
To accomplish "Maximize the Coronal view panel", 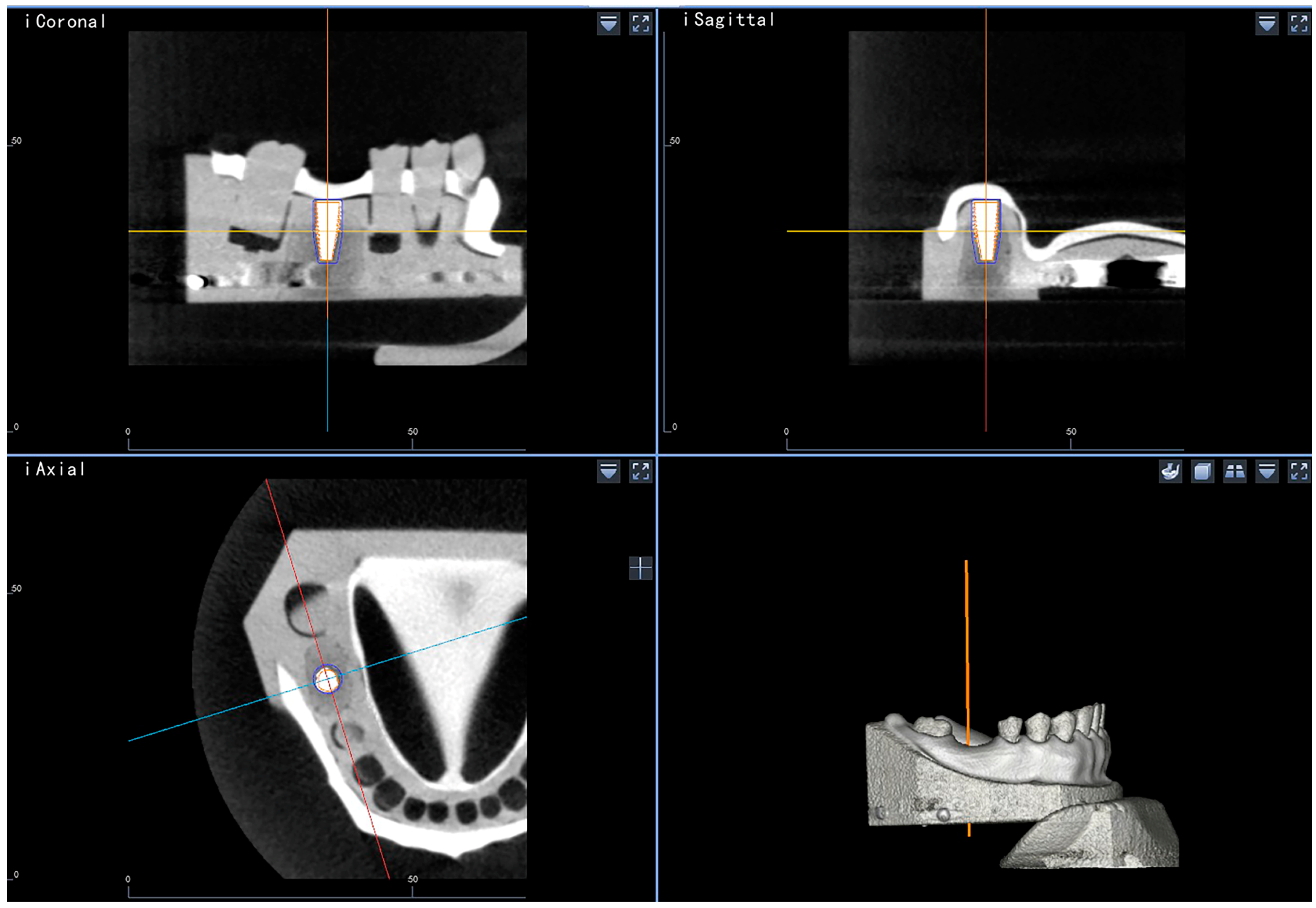I will tap(640, 23).
